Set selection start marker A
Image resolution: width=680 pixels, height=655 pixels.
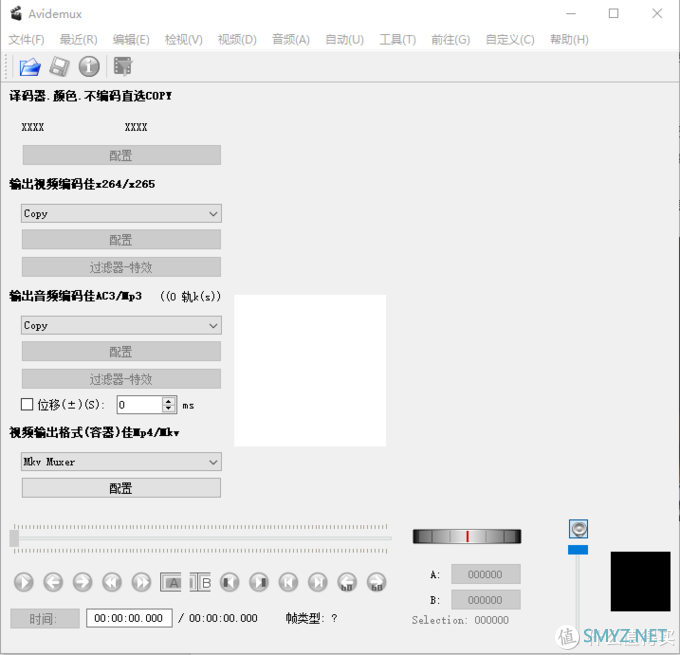tap(171, 582)
